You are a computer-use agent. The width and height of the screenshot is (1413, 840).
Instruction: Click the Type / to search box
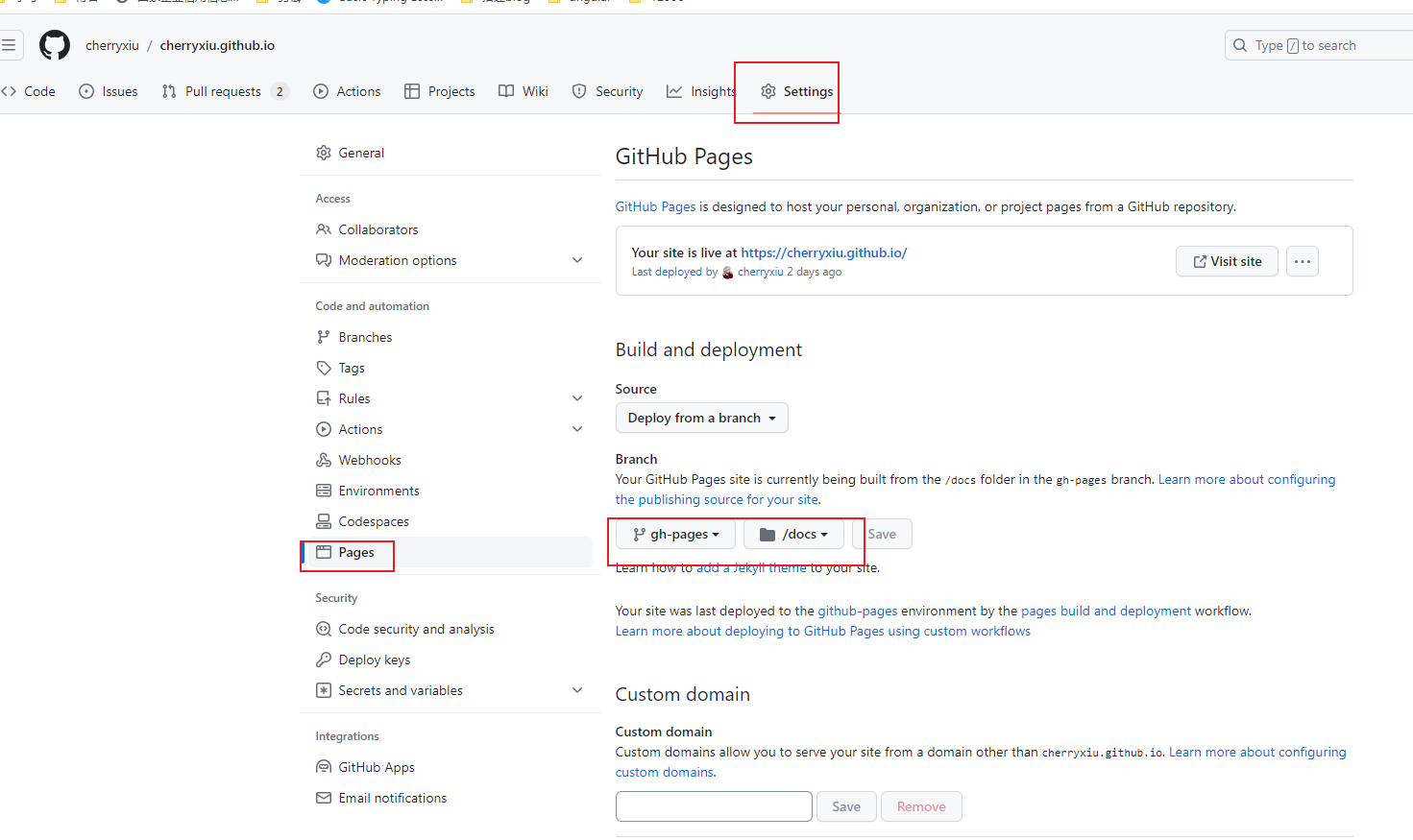(x=1319, y=45)
